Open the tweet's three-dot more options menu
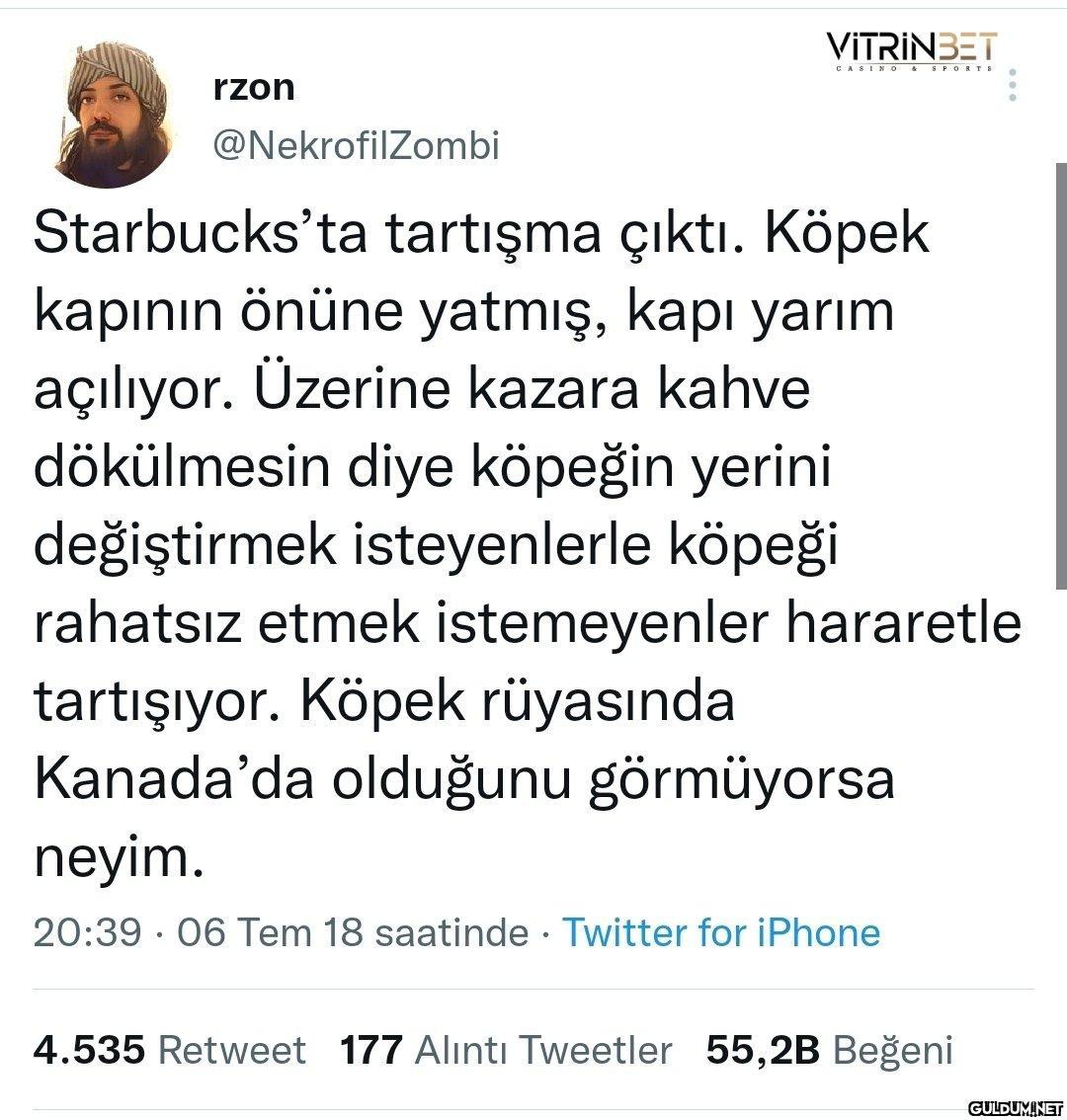The width and height of the screenshot is (1067, 1120). [x=1012, y=87]
